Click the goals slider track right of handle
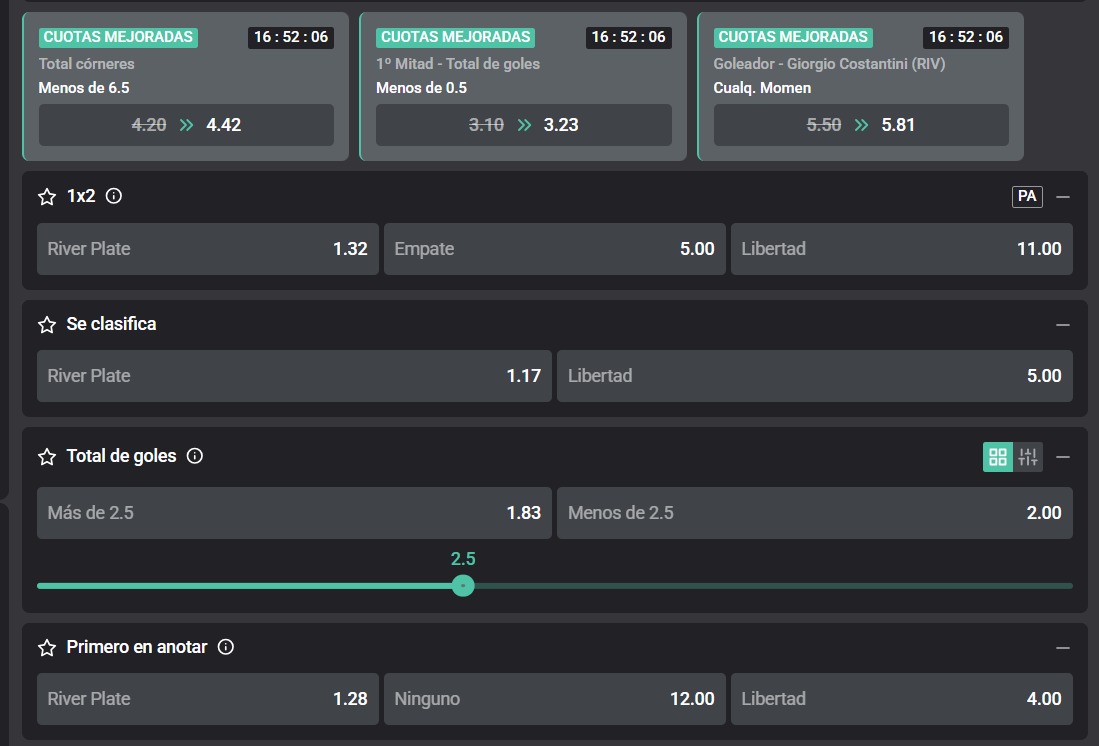 [773, 585]
